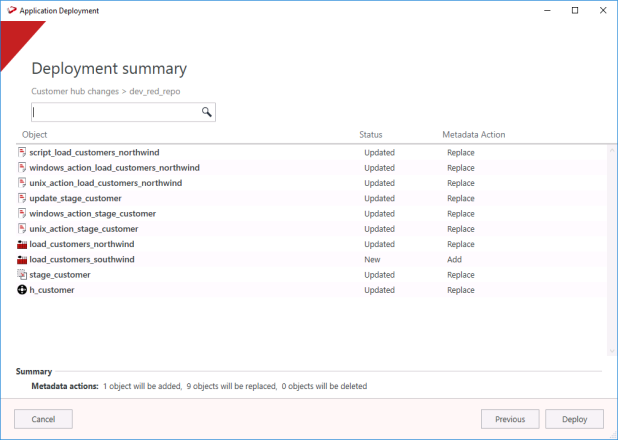
Task: Sort by the Metadata Action column header
Action: pyautogui.click(x=473, y=134)
